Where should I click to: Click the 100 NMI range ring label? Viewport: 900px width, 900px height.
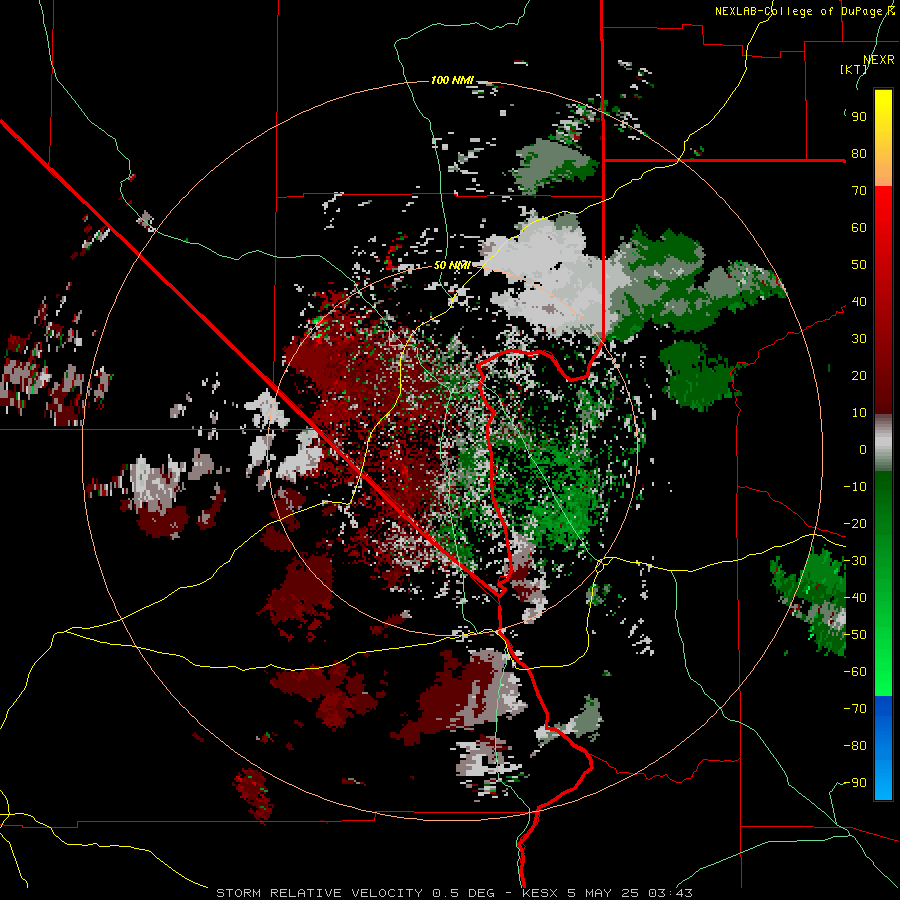[452, 80]
